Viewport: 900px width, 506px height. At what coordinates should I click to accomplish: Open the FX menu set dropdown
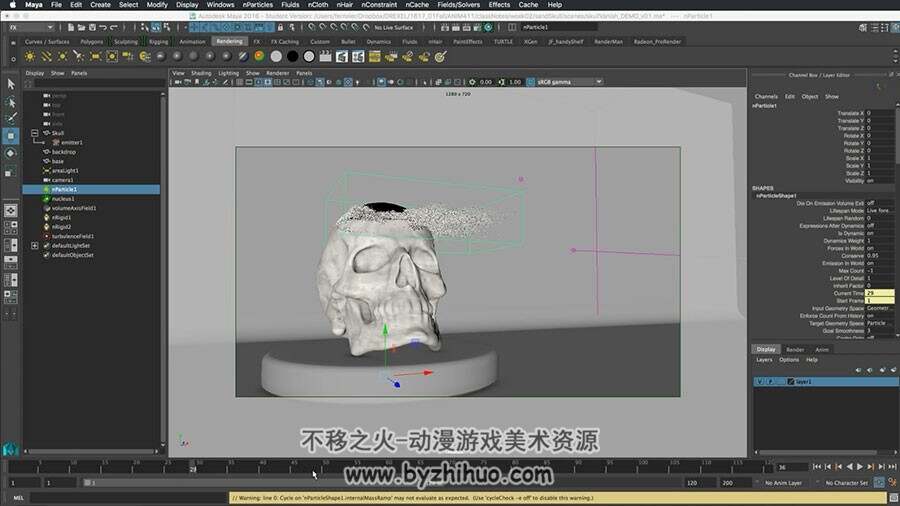31,27
